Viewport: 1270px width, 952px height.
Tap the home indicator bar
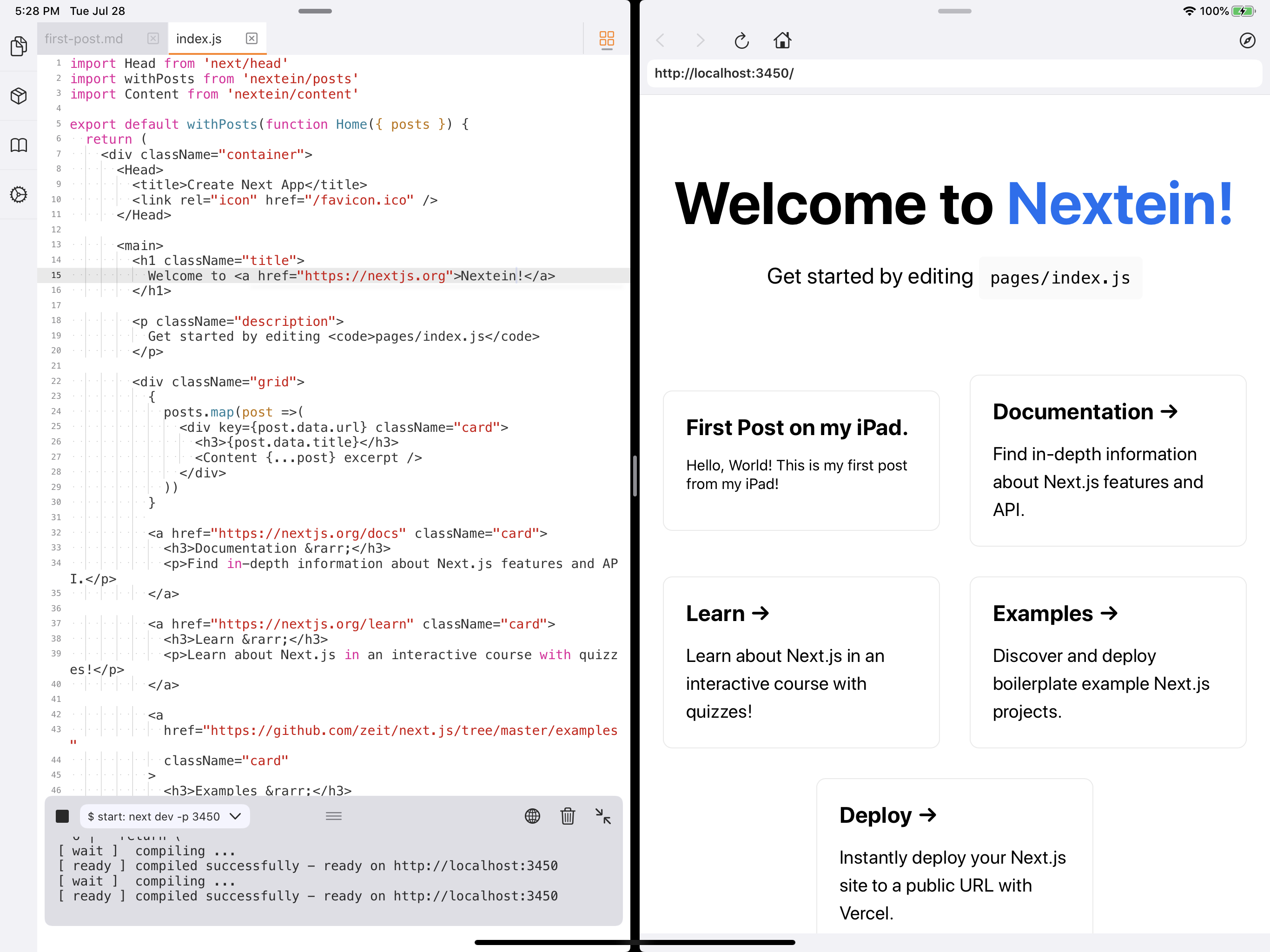[x=635, y=942]
